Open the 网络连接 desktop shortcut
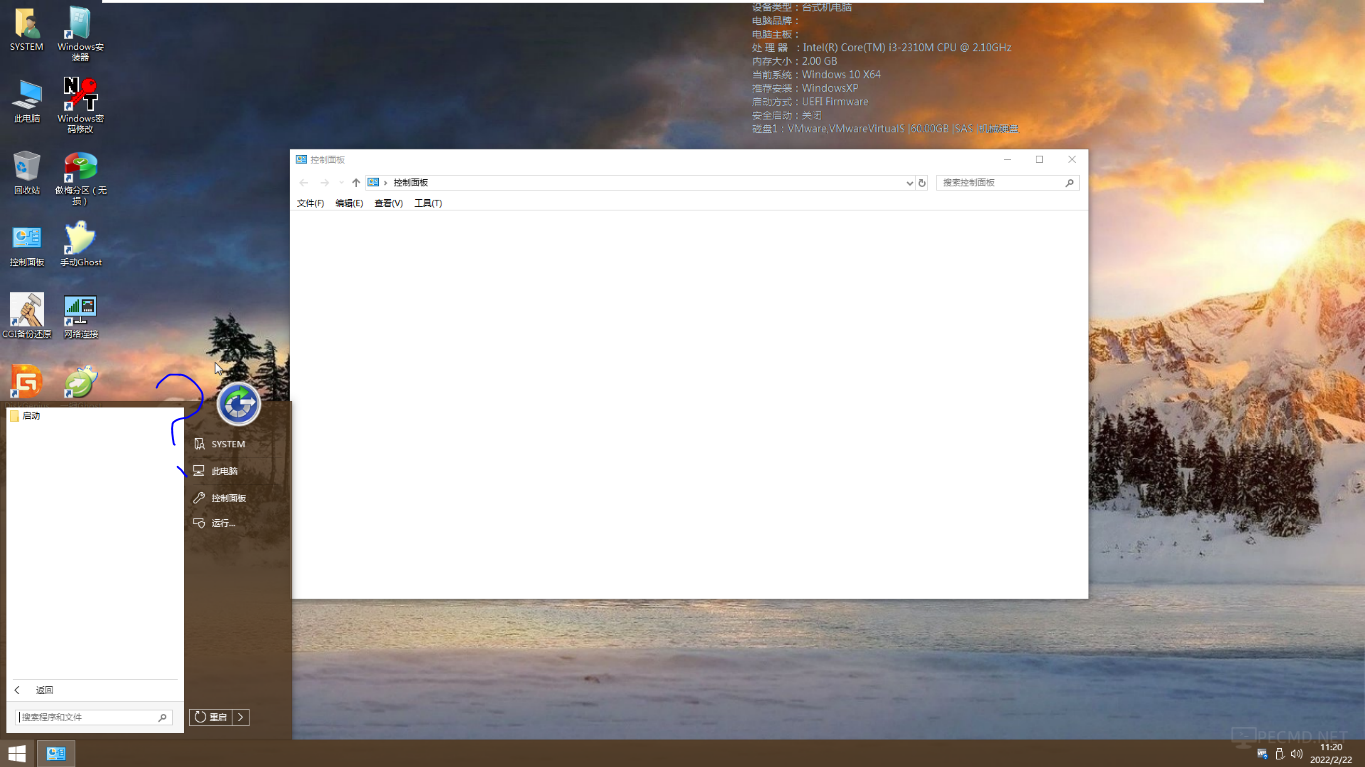 point(80,317)
